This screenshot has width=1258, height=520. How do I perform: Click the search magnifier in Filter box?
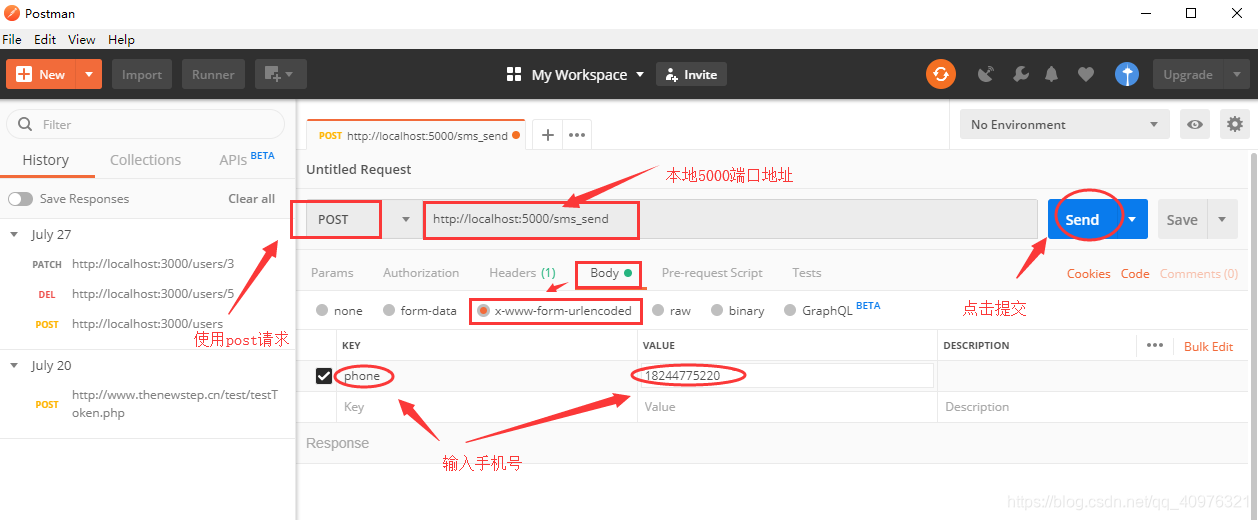point(24,125)
